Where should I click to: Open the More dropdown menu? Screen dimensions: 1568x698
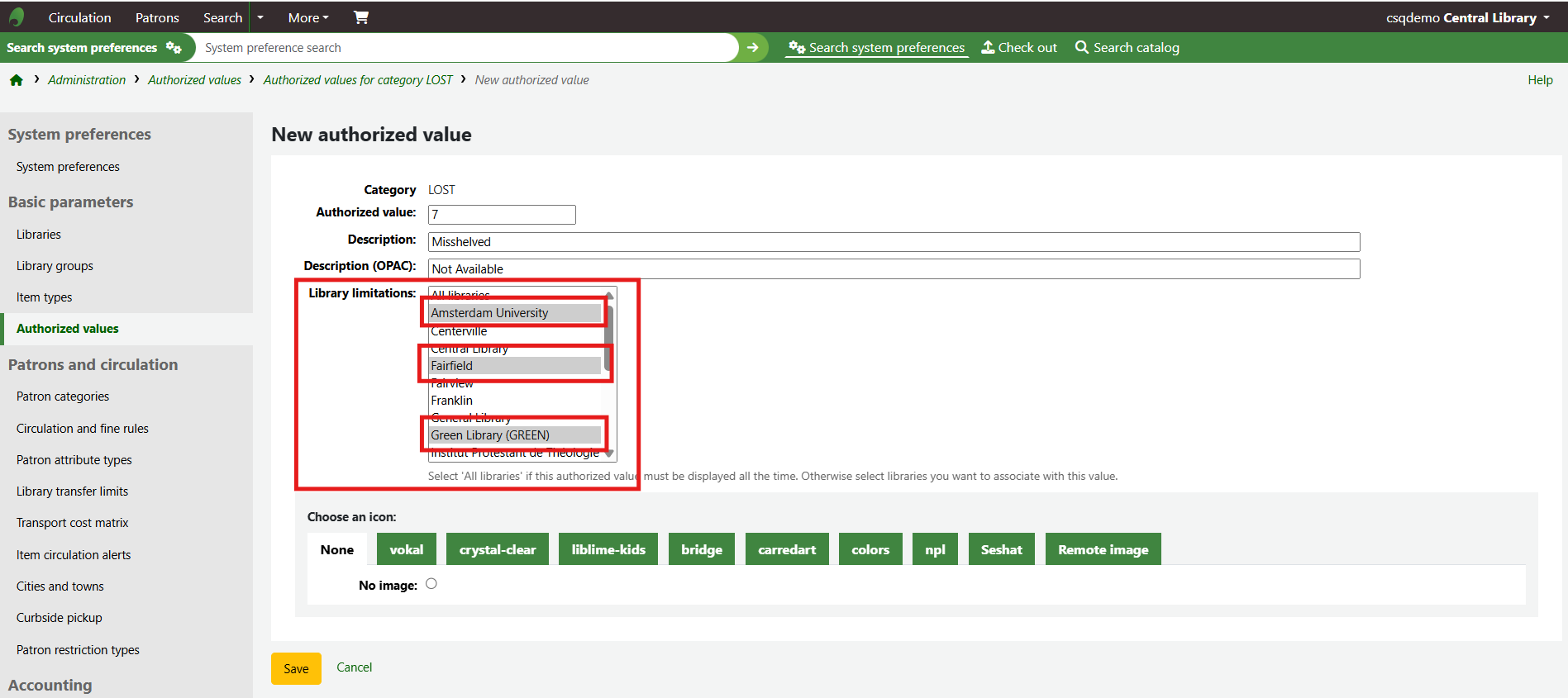click(x=308, y=17)
